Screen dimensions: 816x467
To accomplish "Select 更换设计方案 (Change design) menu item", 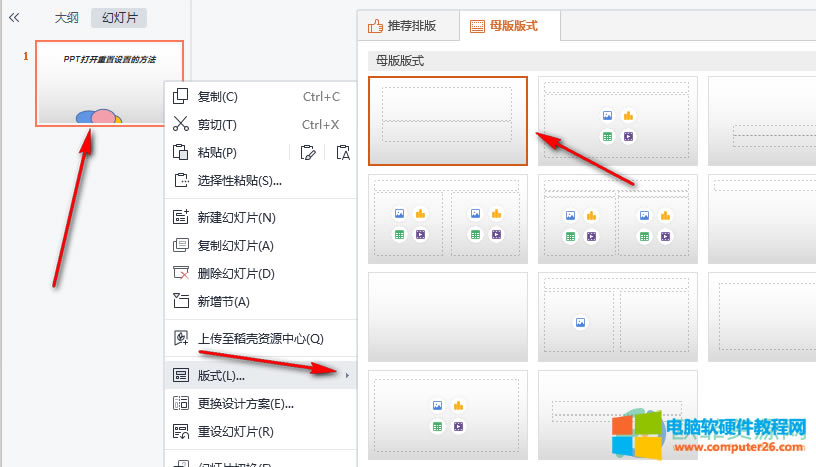I will tap(245, 404).
